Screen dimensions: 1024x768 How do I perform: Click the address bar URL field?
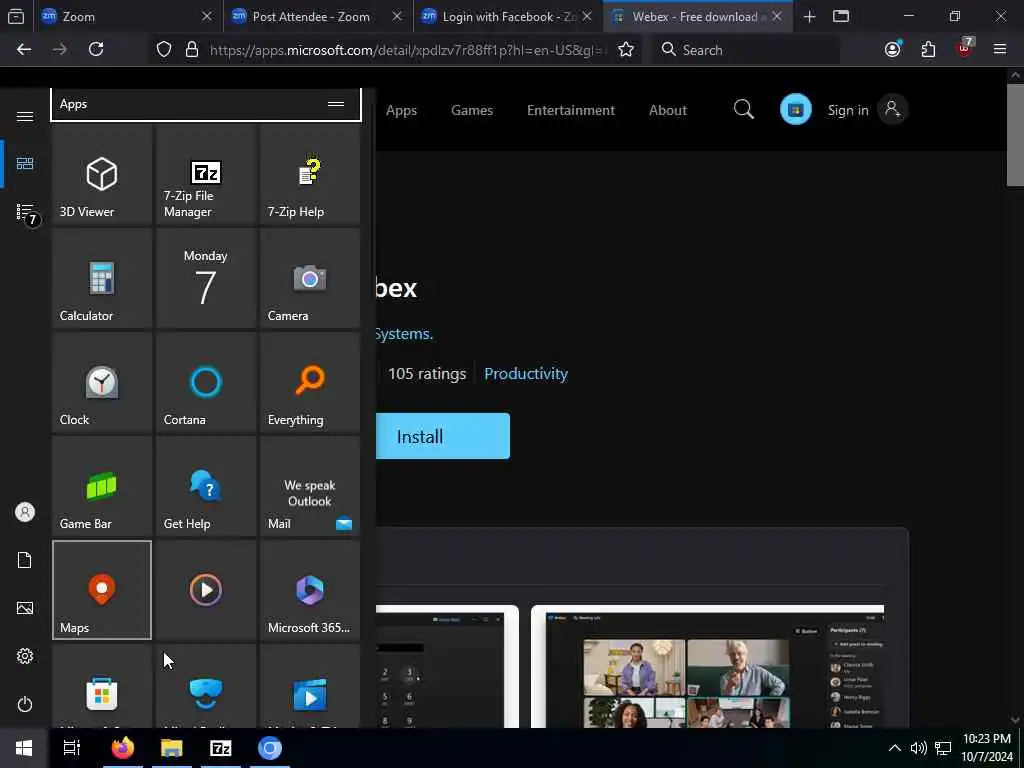406,50
